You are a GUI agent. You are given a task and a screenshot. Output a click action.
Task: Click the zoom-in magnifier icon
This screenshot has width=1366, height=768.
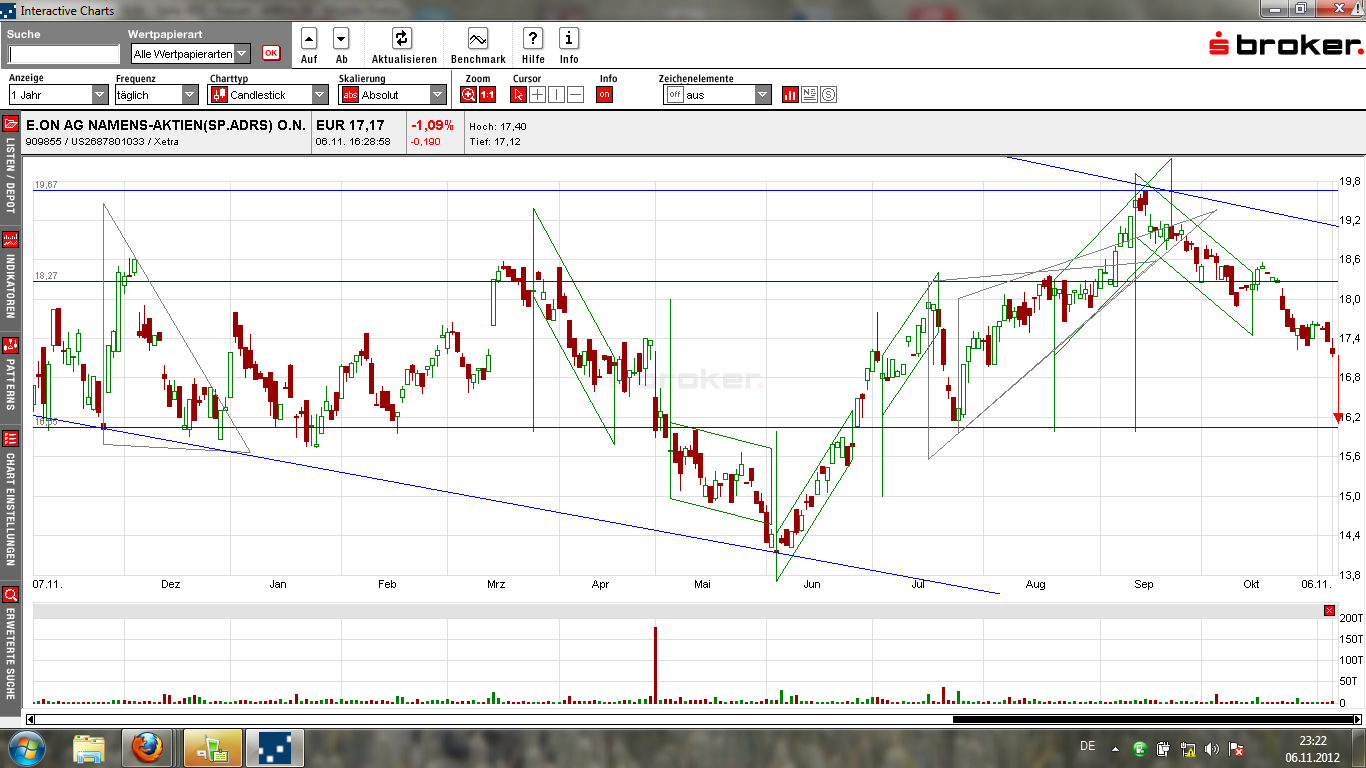pyautogui.click(x=468, y=95)
